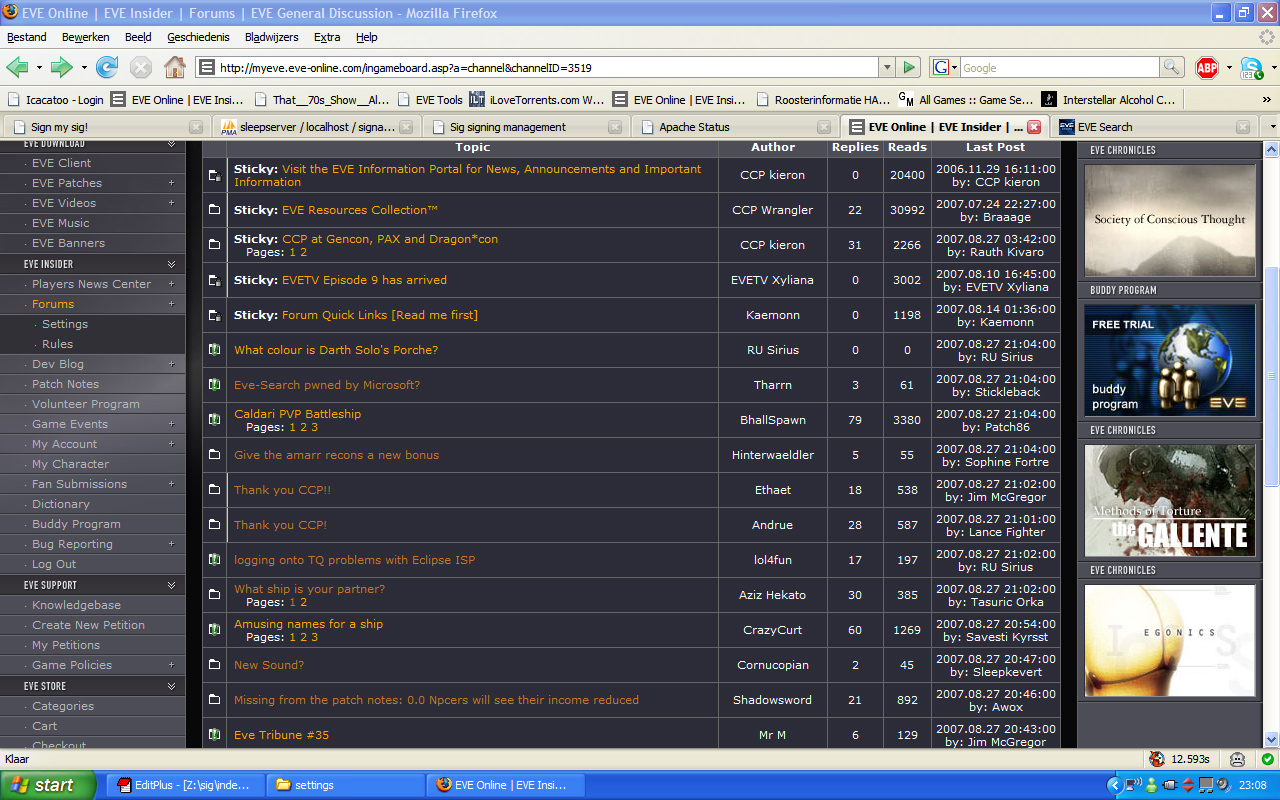Open the list-all-tabs dropdown arrow

1272,127
